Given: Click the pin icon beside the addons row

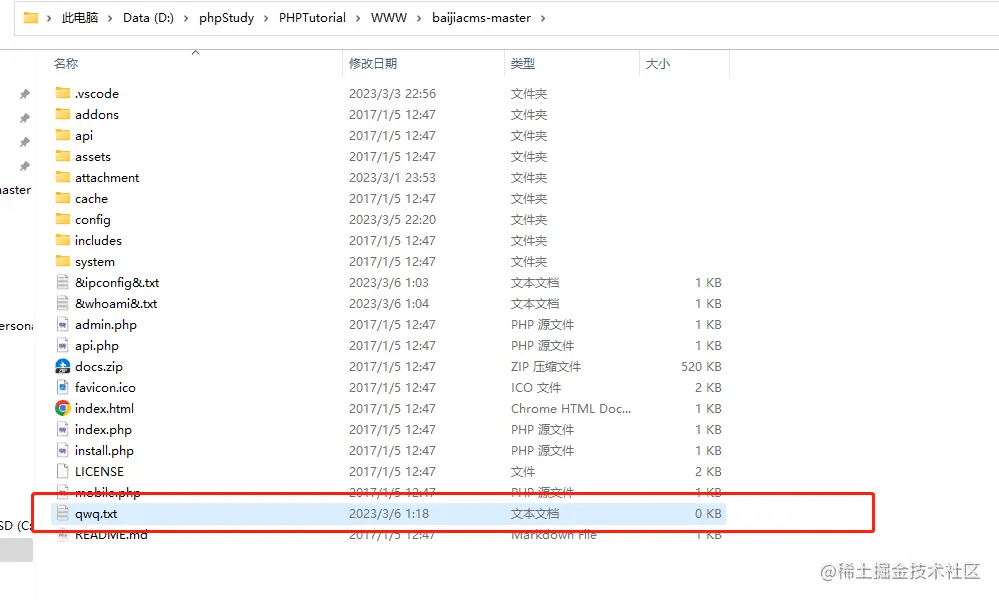Looking at the screenshot, I should 24,118.
